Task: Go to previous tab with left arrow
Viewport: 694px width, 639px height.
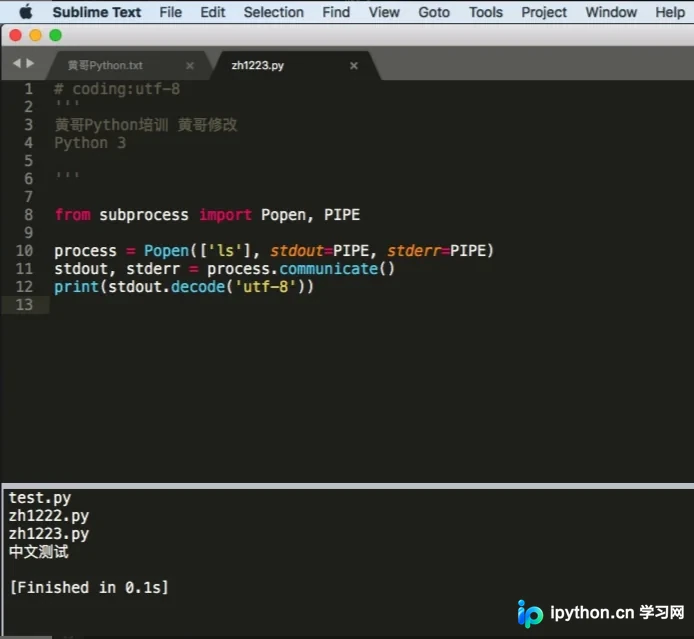Action: [x=17, y=63]
